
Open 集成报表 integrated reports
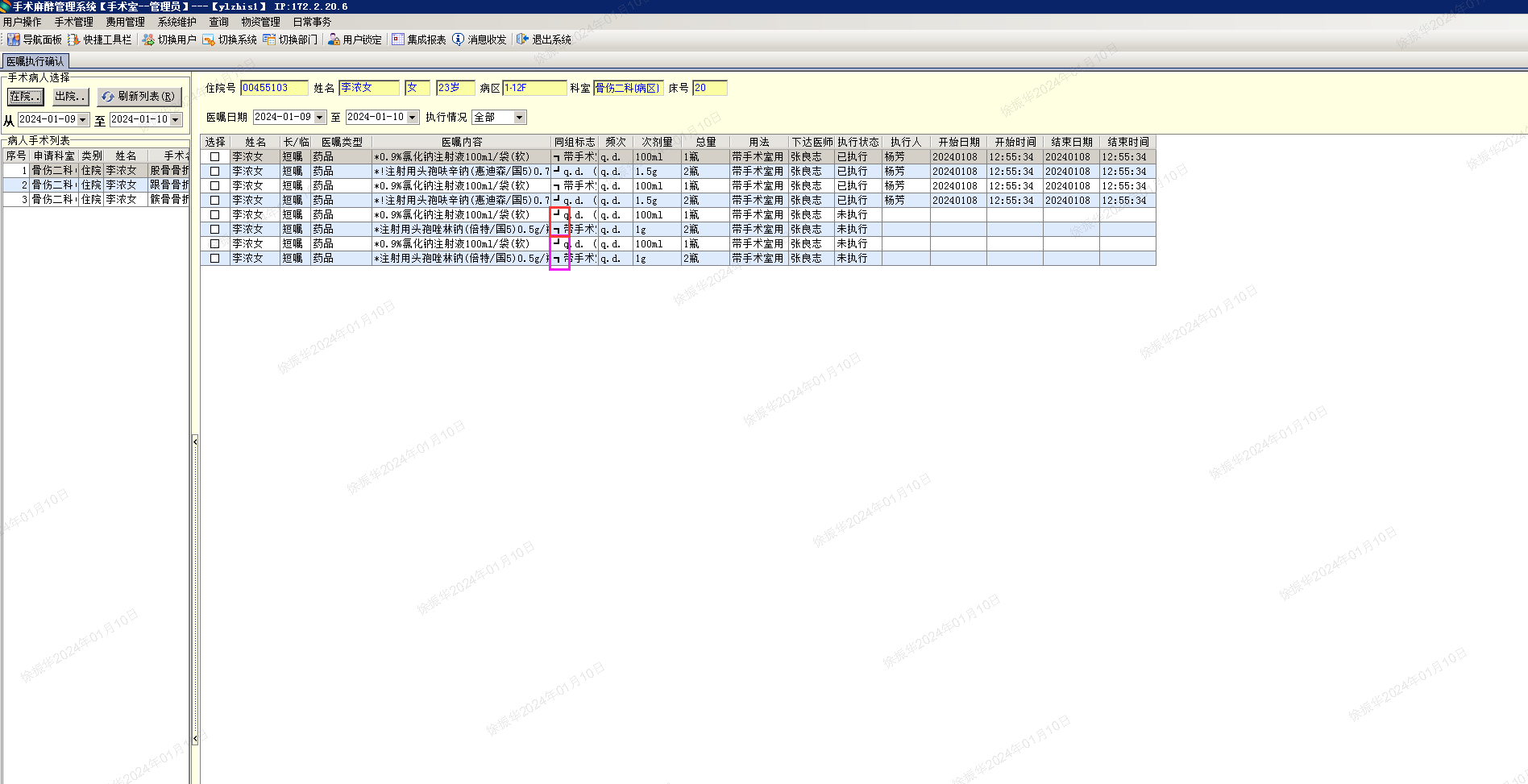click(x=419, y=39)
